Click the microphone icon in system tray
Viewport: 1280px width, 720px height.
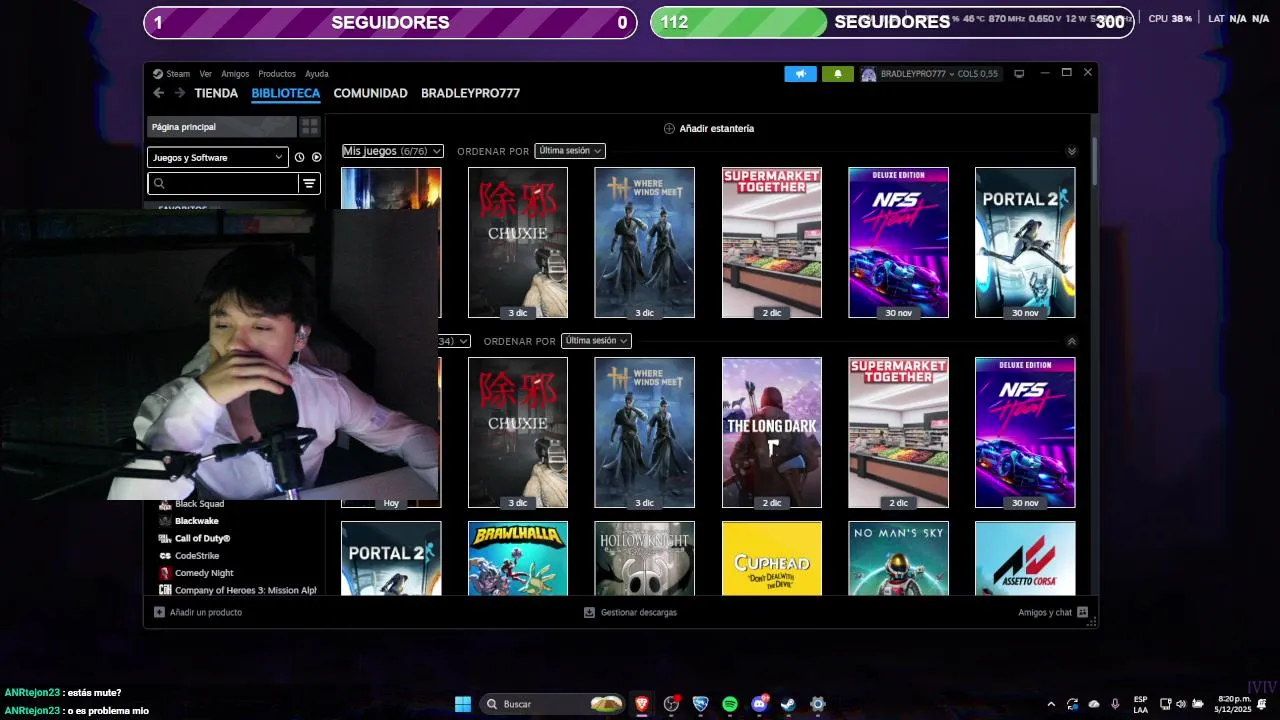1115,704
